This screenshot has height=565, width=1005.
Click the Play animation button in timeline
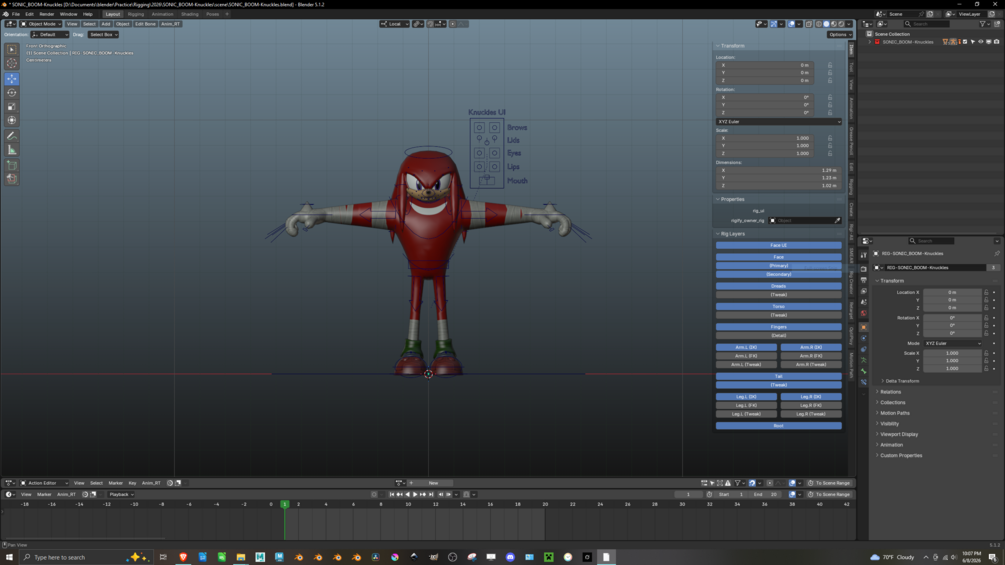[415, 495]
